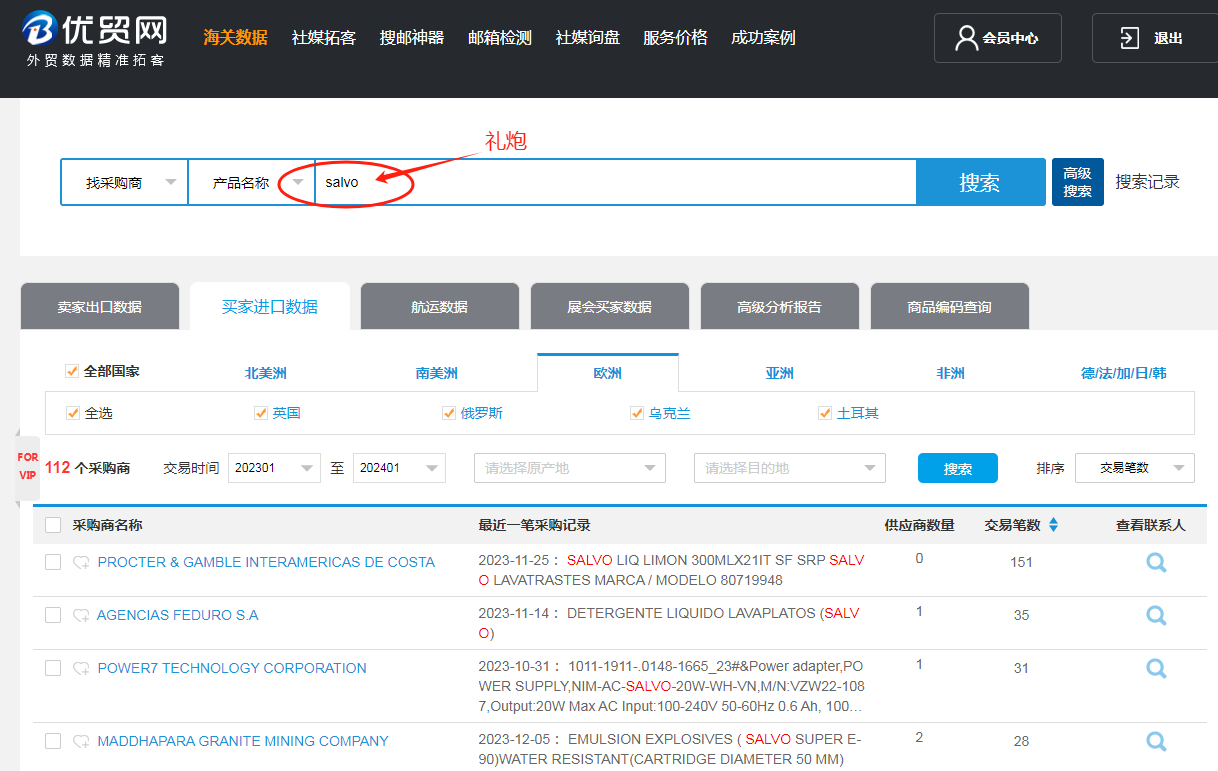Uncheck 乌克兰 country checkbox
1218x771 pixels.
click(x=637, y=413)
